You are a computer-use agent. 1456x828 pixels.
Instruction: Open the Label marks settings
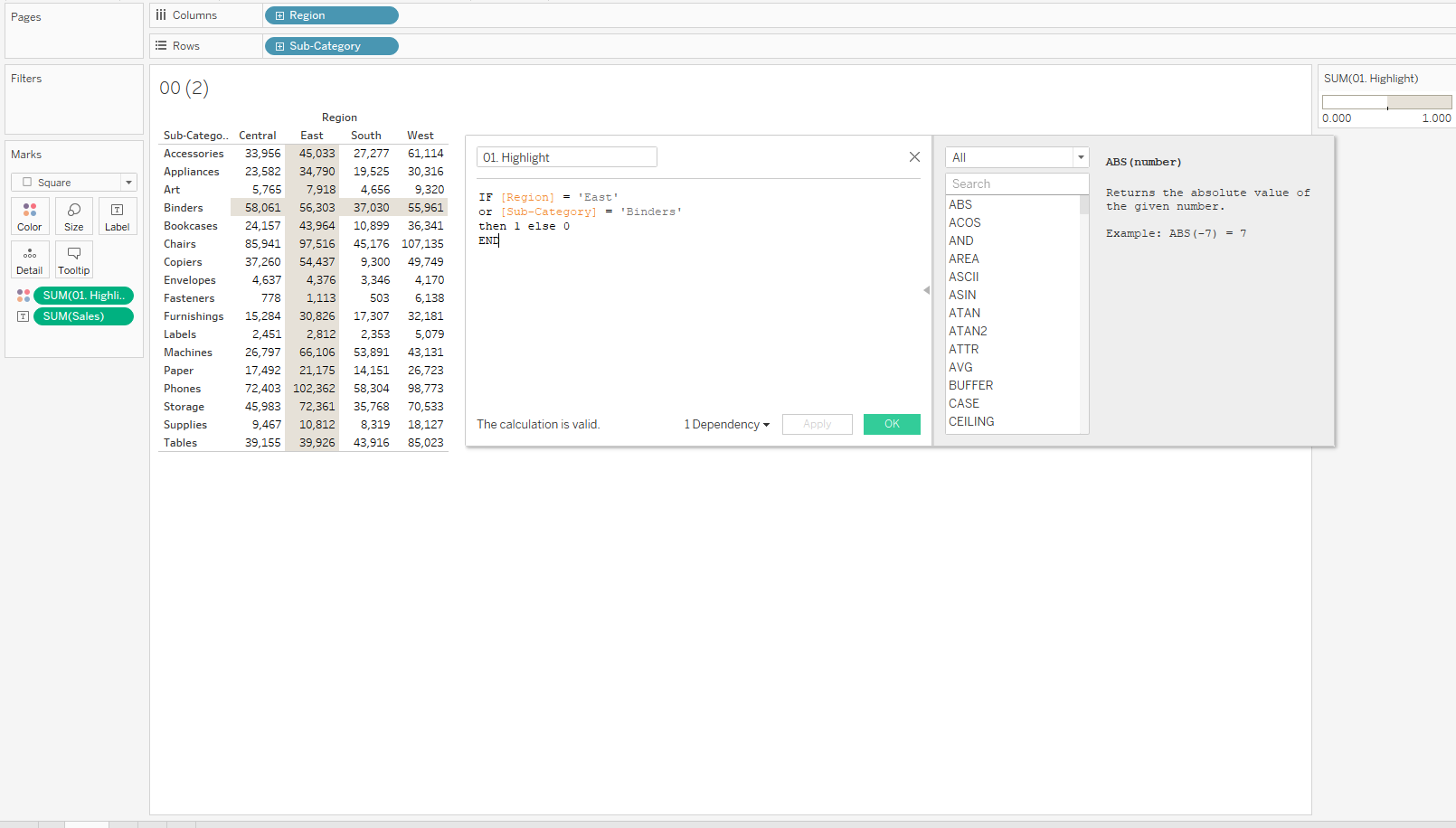[118, 217]
